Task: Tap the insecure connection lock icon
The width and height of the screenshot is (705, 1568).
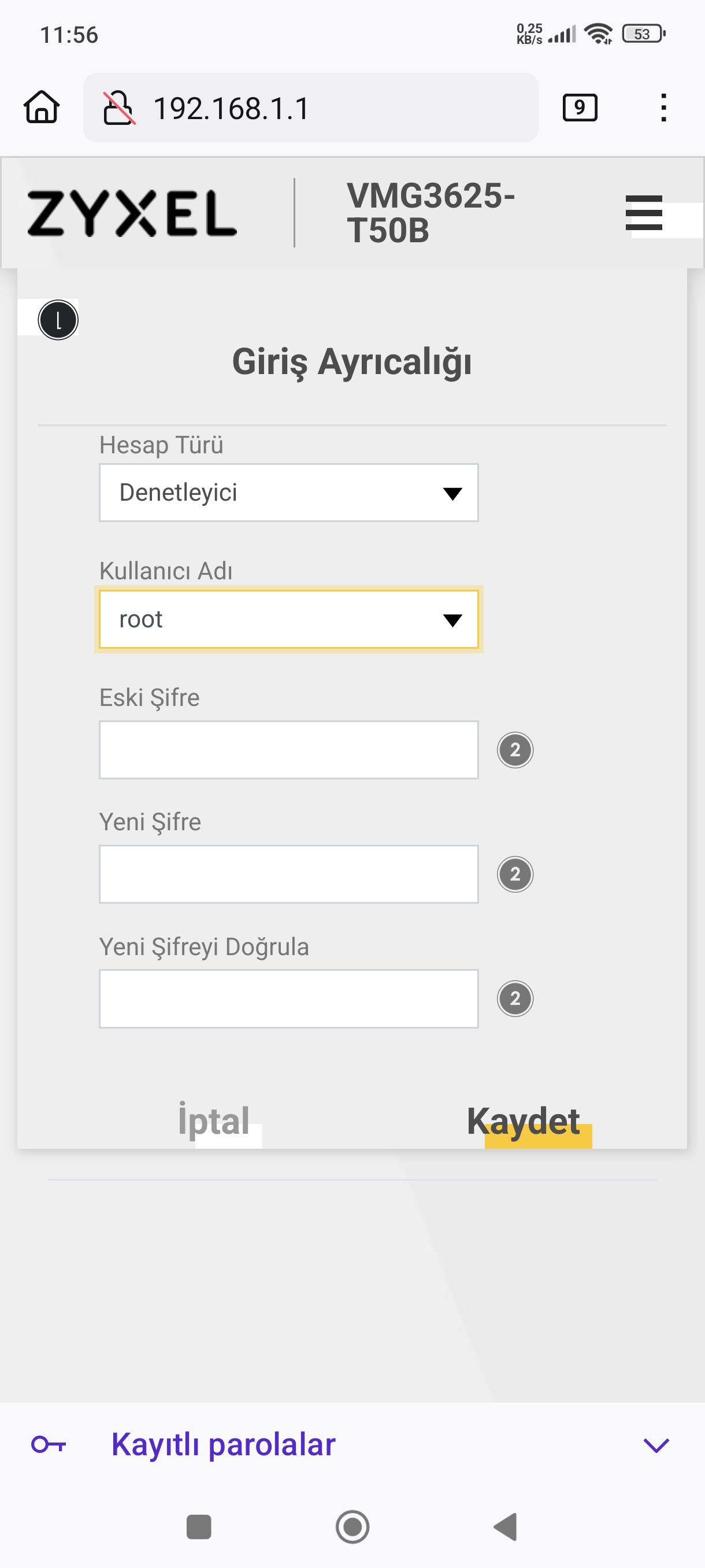Action: [x=118, y=108]
